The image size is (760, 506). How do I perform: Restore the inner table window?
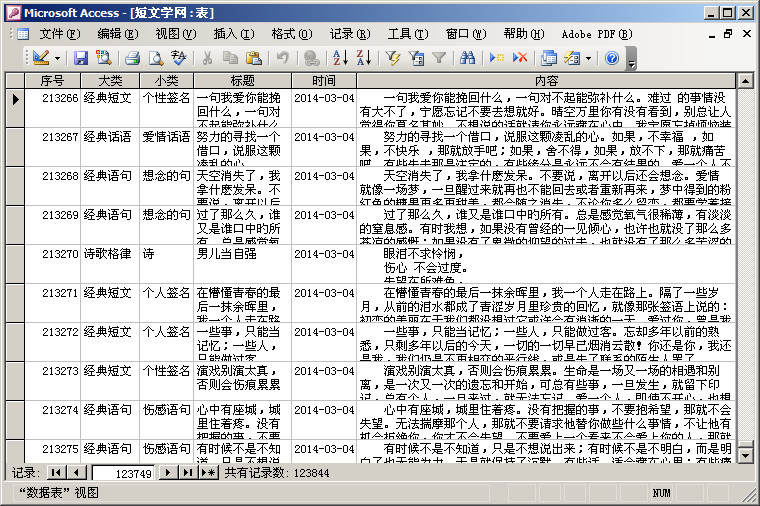728,34
